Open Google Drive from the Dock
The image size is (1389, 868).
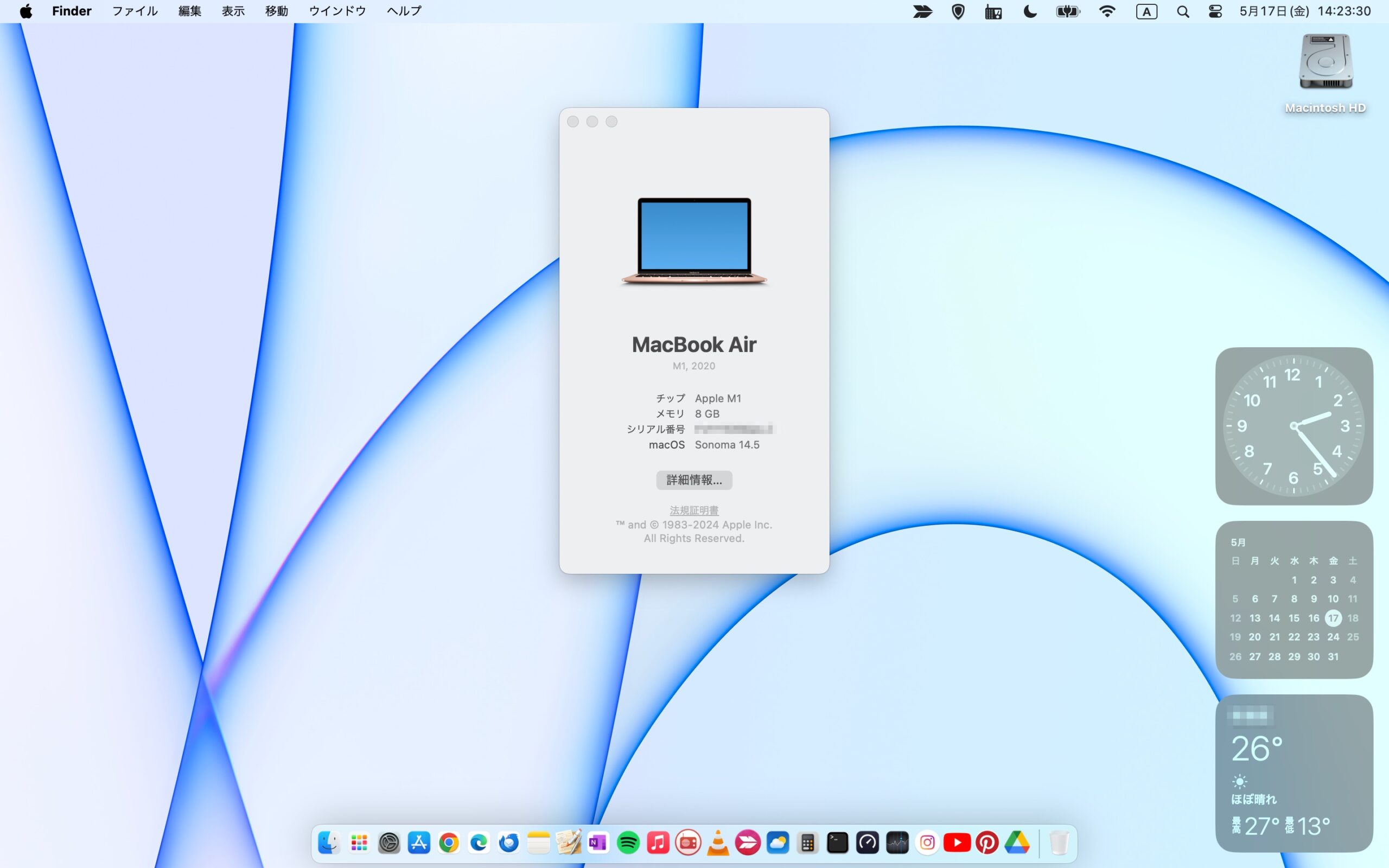[1016, 843]
